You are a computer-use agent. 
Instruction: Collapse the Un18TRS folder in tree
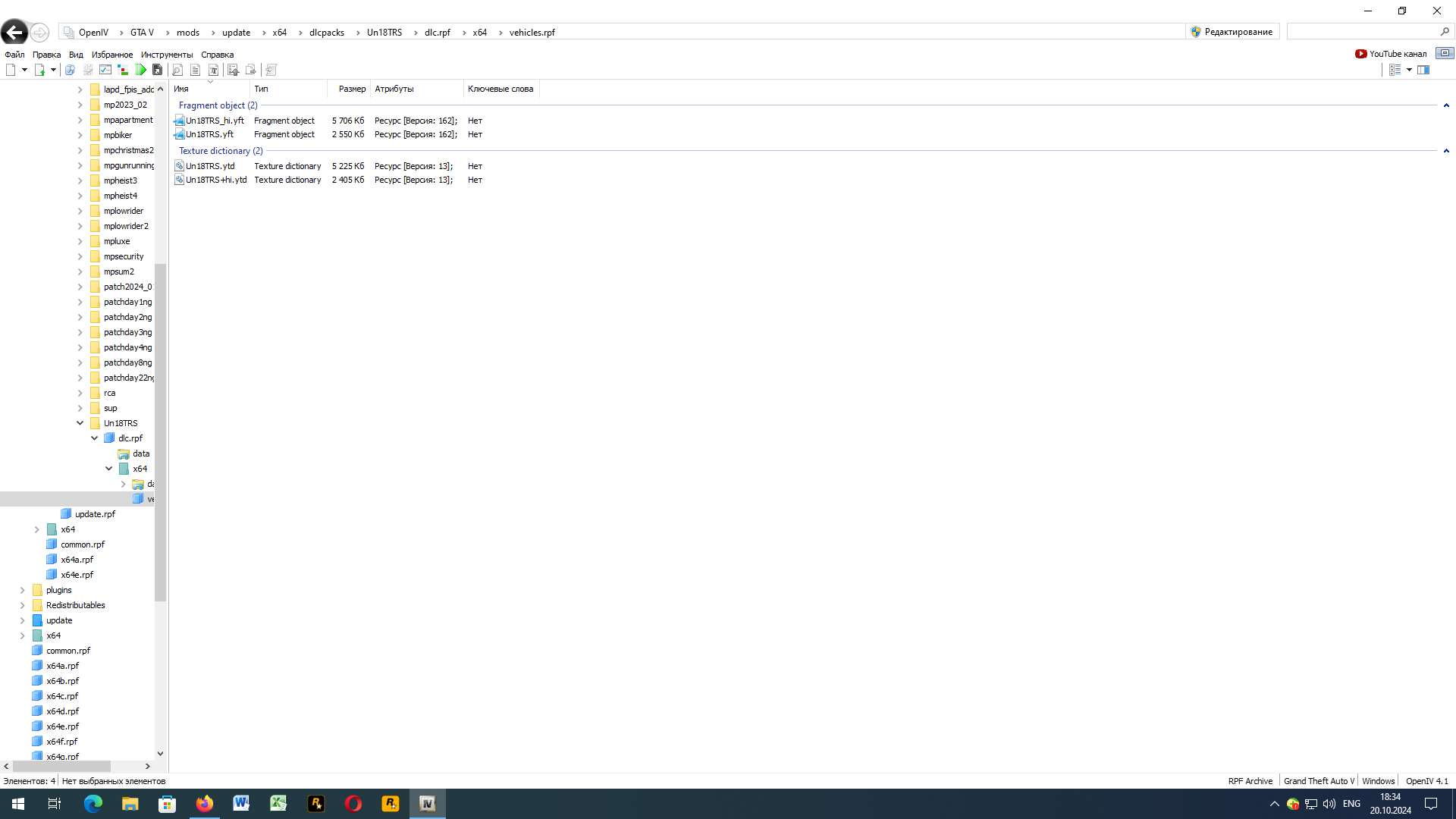tap(80, 423)
